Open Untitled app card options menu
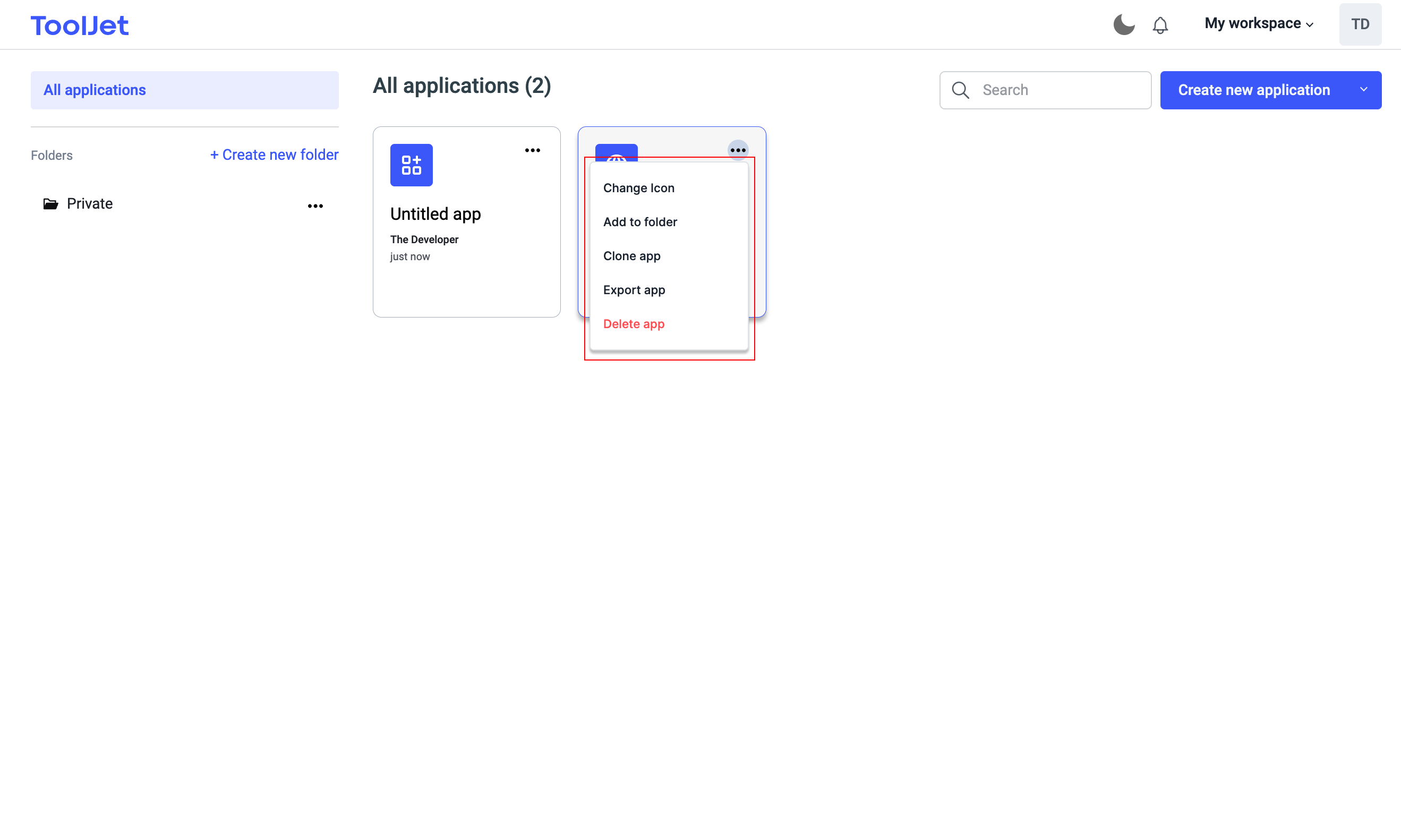Viewport: 1401px width, 840px height. tap(532, 150)
